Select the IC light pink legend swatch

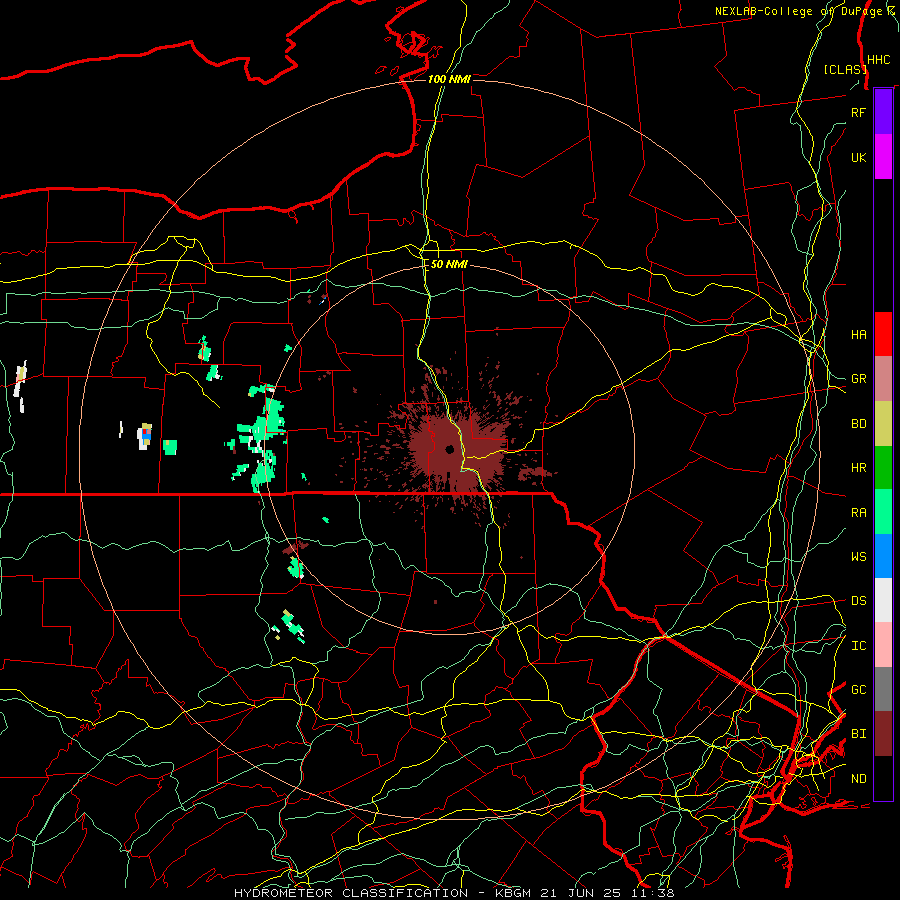tap(883, 645)
